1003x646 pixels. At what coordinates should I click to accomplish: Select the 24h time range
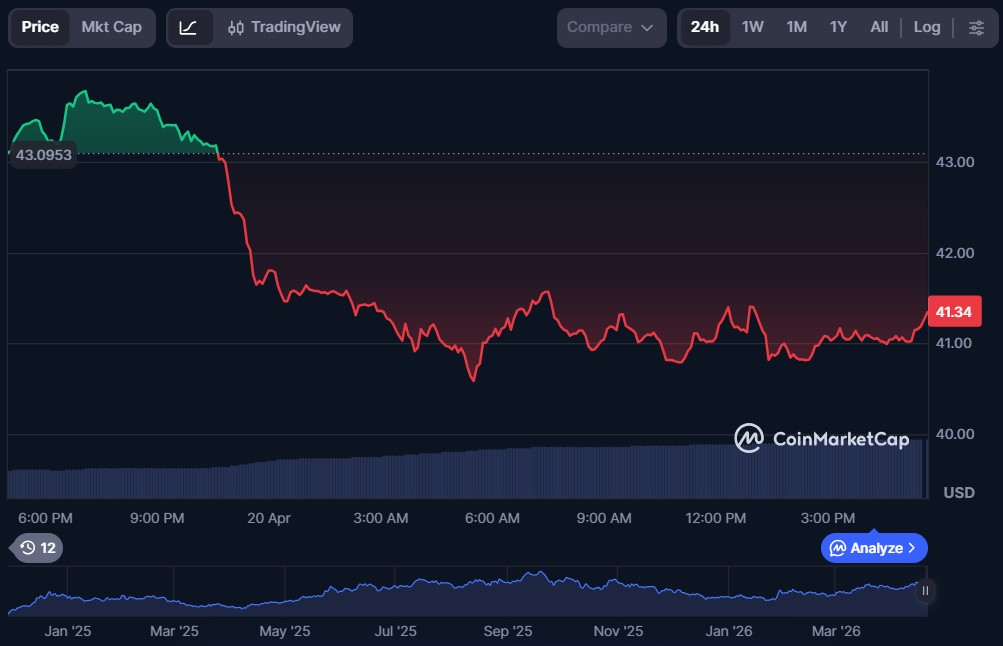(x=704, y=27)
